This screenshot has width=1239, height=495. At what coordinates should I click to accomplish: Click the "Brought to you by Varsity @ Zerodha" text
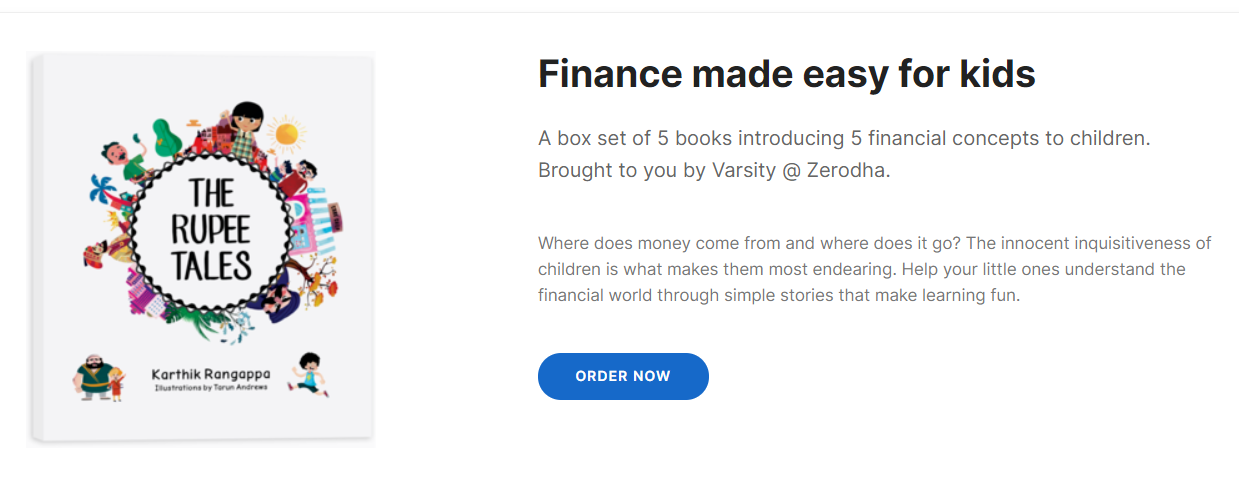[x=713, y=170]
